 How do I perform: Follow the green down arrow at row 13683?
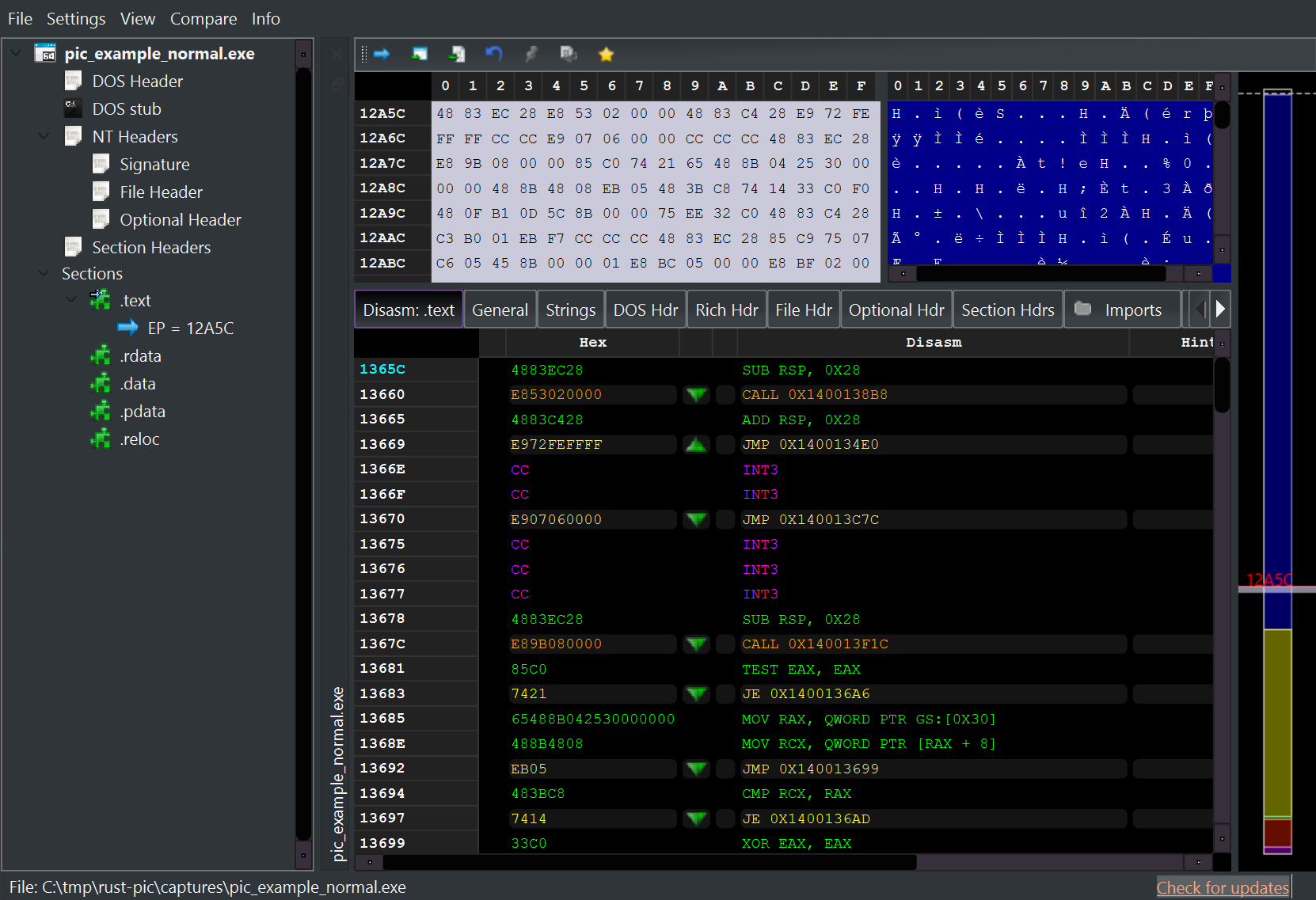coord(697,693)
